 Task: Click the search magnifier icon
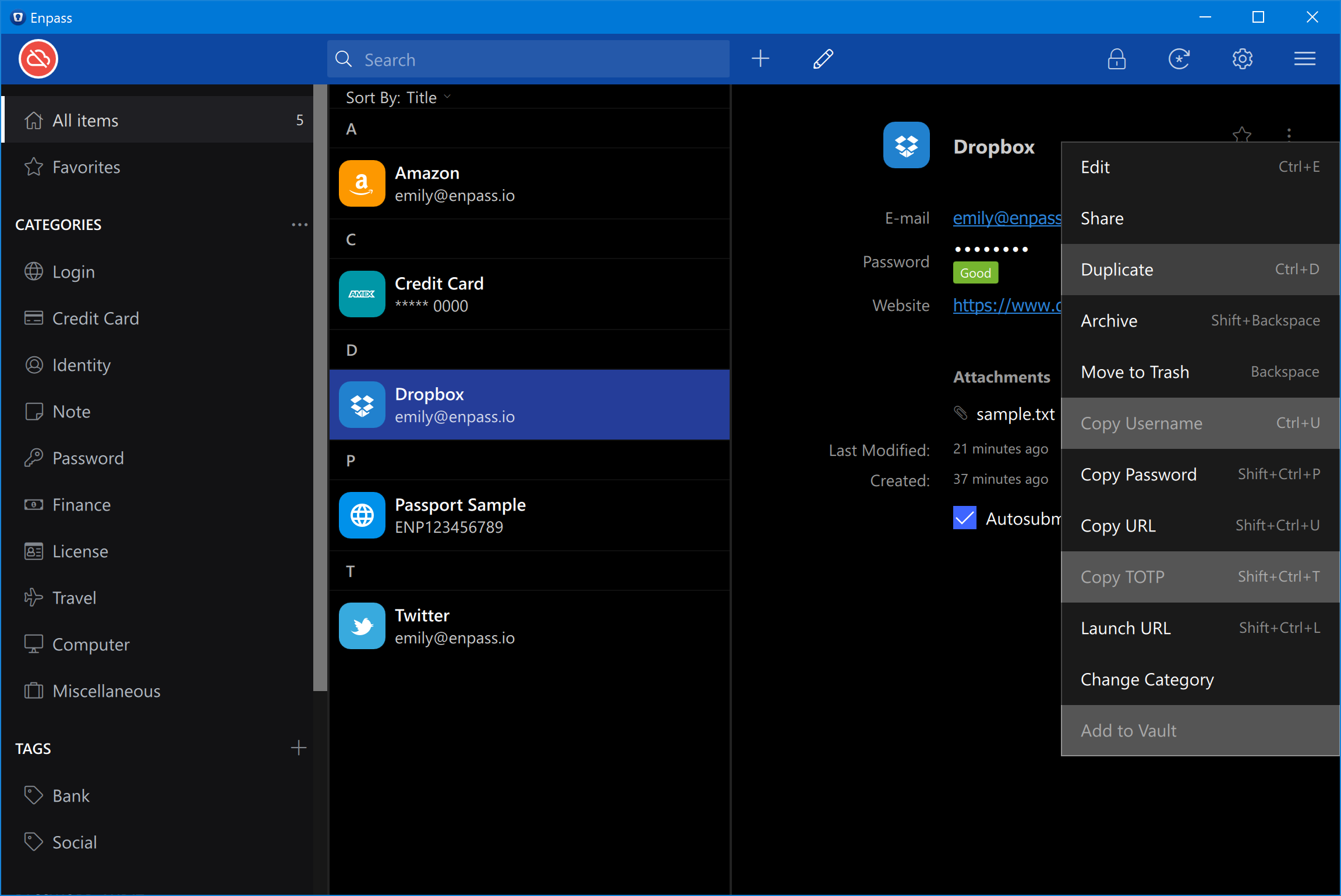coord(344,59)
